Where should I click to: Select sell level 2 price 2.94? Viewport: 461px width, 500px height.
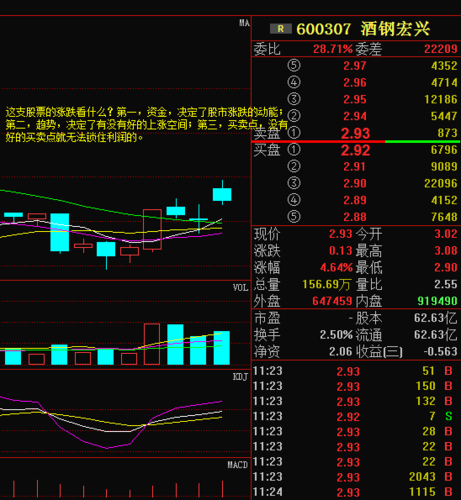[x=355, y=116]
